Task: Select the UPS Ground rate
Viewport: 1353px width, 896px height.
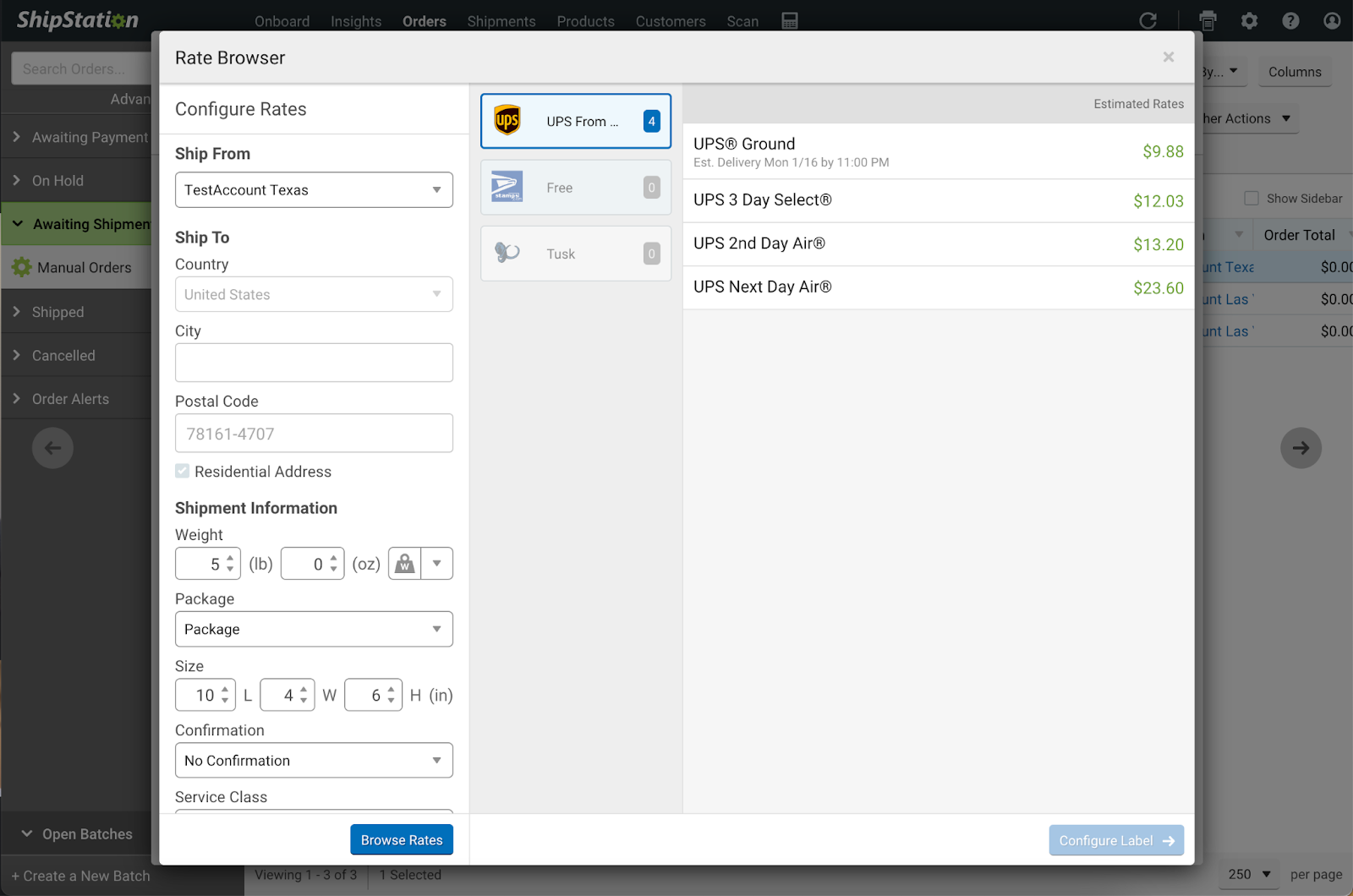Action: 939,151
